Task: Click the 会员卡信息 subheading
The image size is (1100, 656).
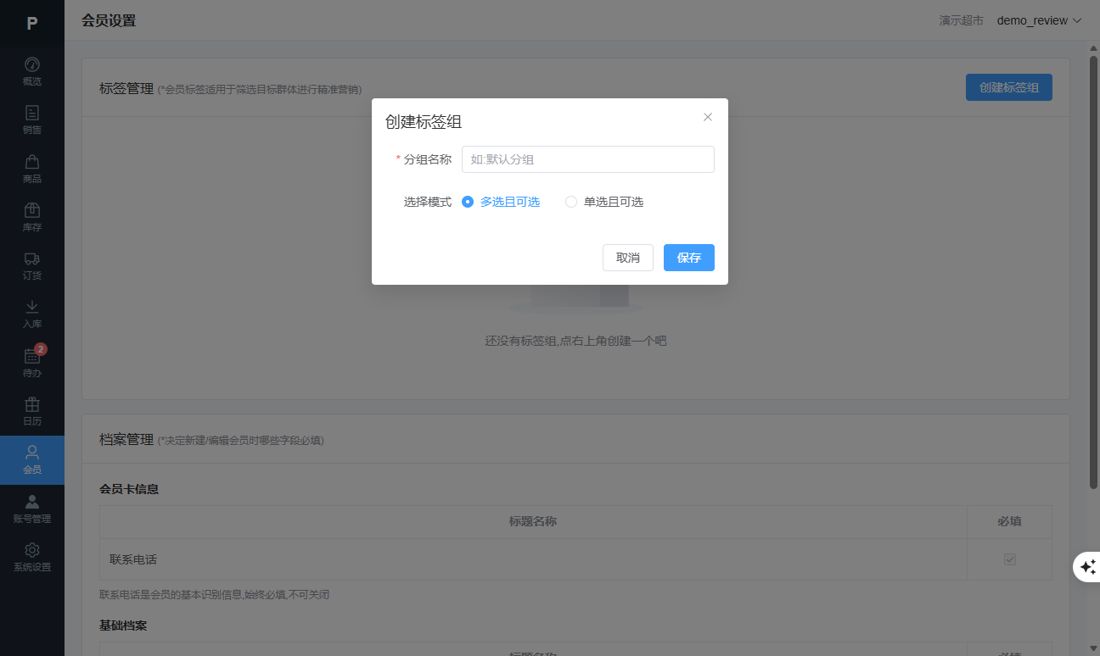Action: (129, 489)
